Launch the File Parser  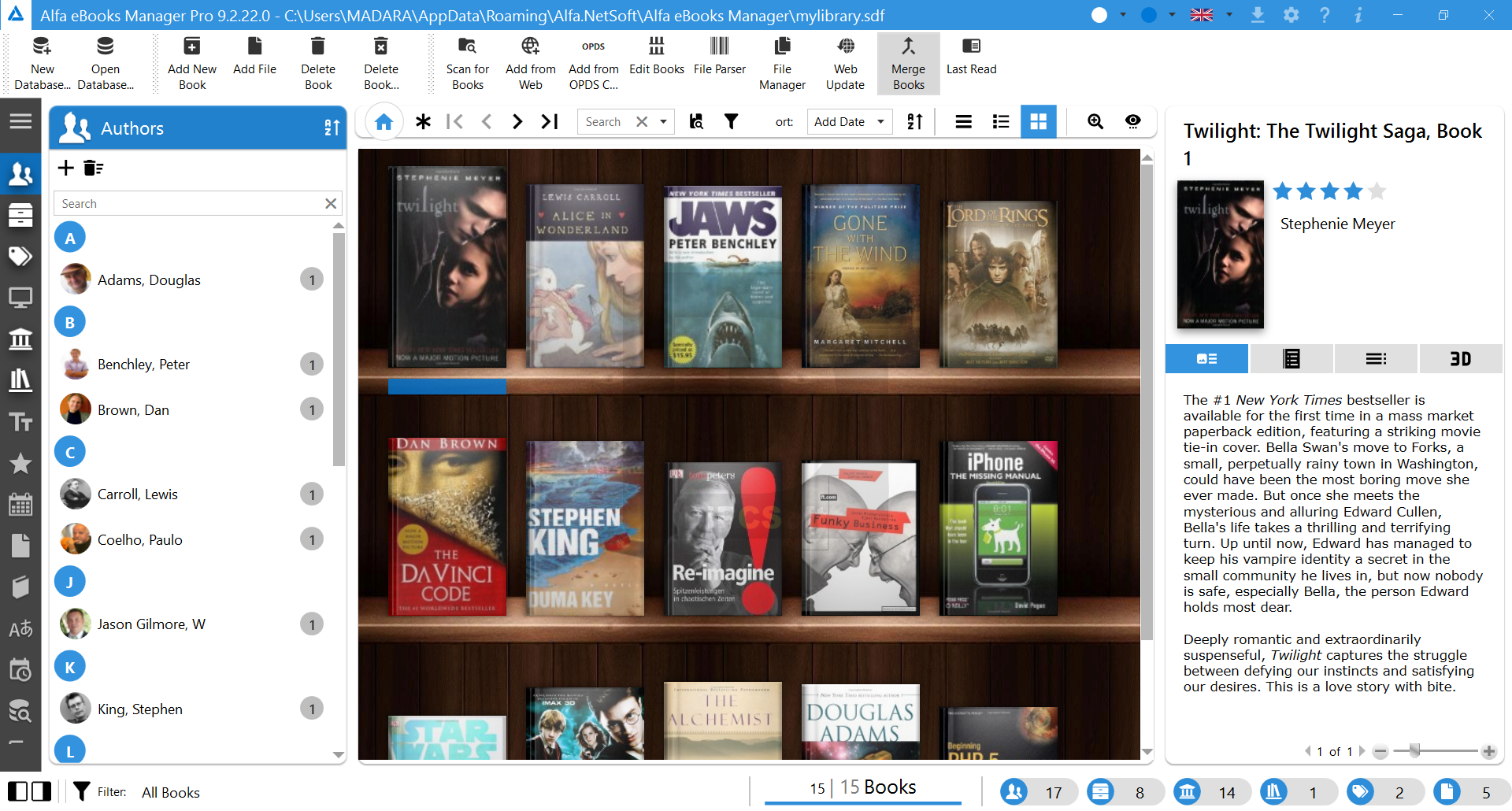(x=720, y=57)
